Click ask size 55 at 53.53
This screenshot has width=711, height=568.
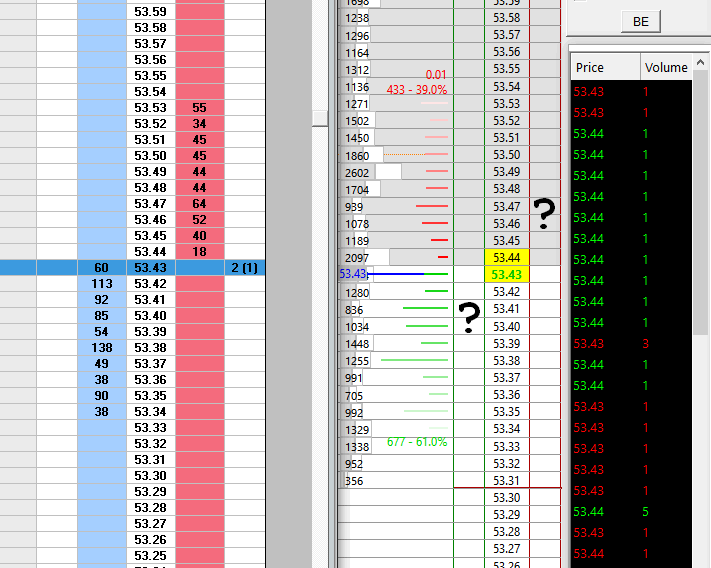pyautogui.click(x=200, y=107)
